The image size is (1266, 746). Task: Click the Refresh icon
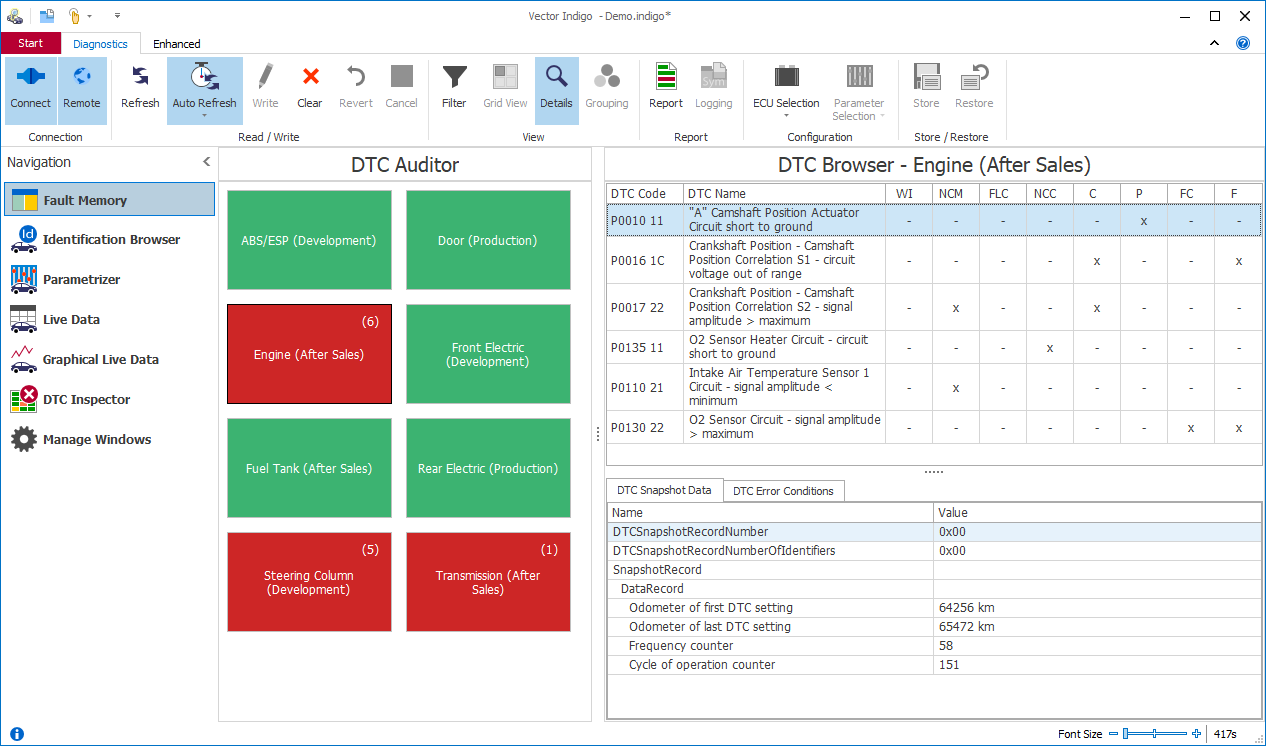pos(140,77)
